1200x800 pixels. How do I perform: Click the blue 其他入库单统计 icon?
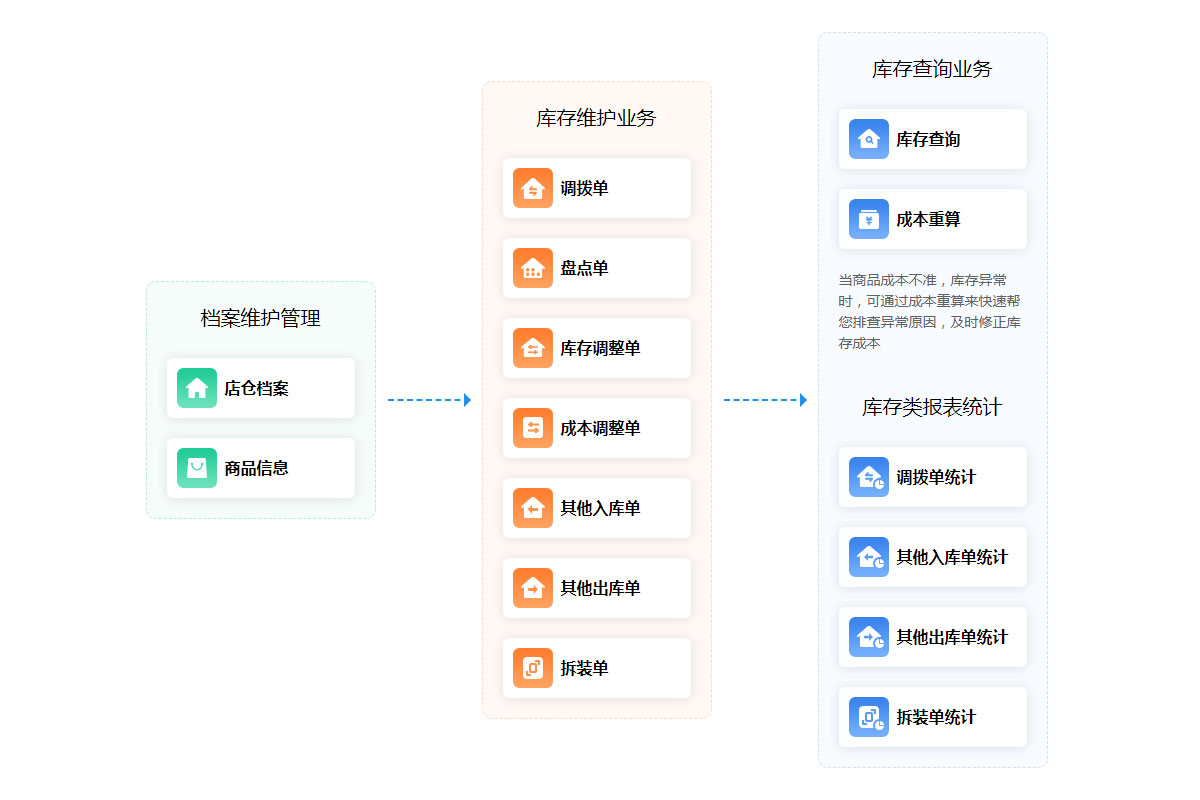[x=869, y=557]
